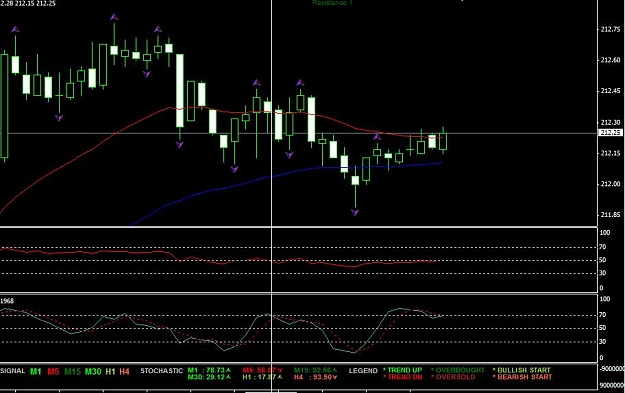This screenshot has width=625, height=393.
Task: Select the up-fractal arrow touching the horizontal price line
Action: (377, 137)
